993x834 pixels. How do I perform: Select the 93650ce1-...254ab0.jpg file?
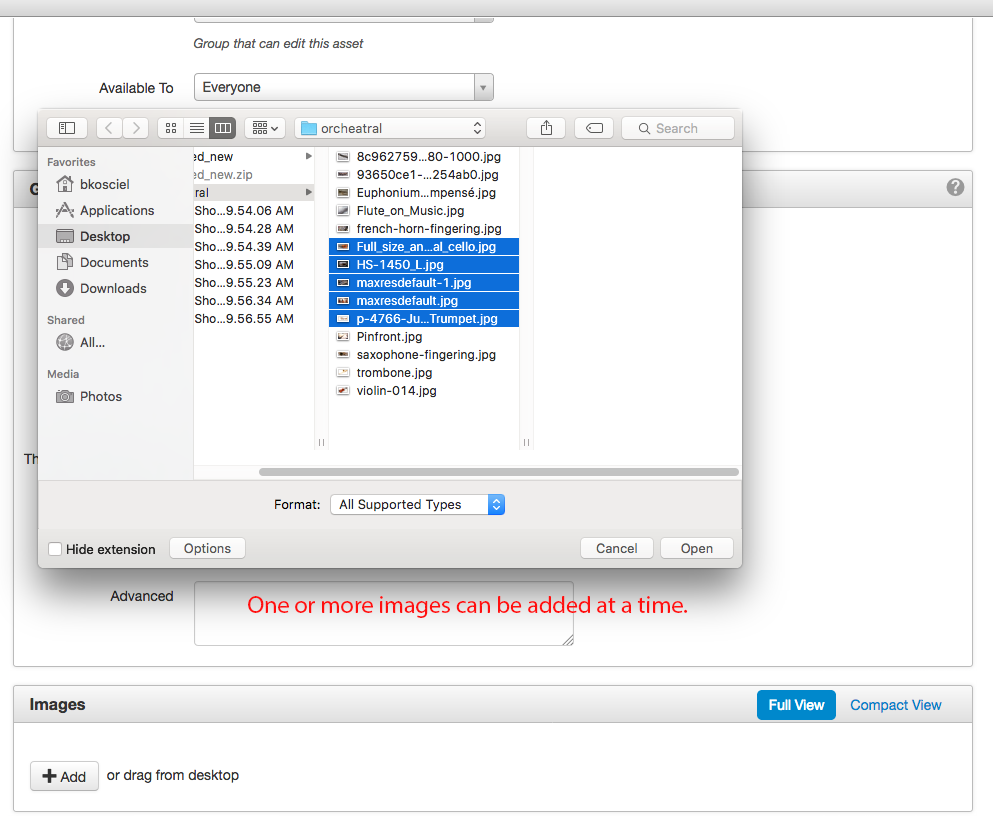click(424, 175)
